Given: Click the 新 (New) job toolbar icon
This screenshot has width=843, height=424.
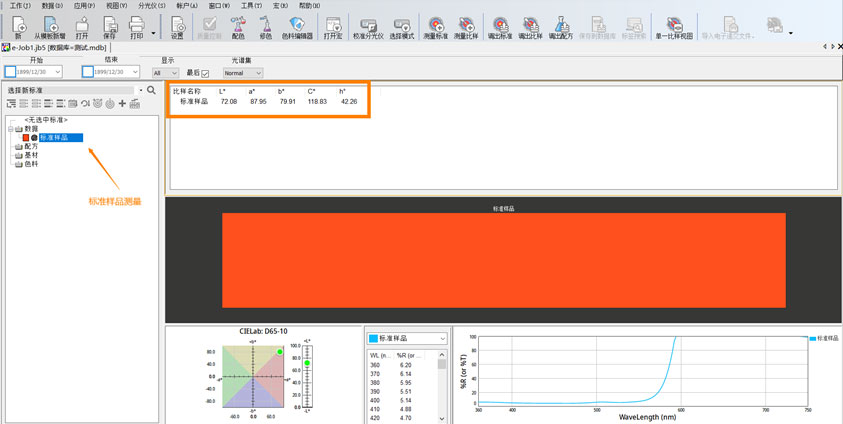Looking at the screenshot, I should pos(18,25).
